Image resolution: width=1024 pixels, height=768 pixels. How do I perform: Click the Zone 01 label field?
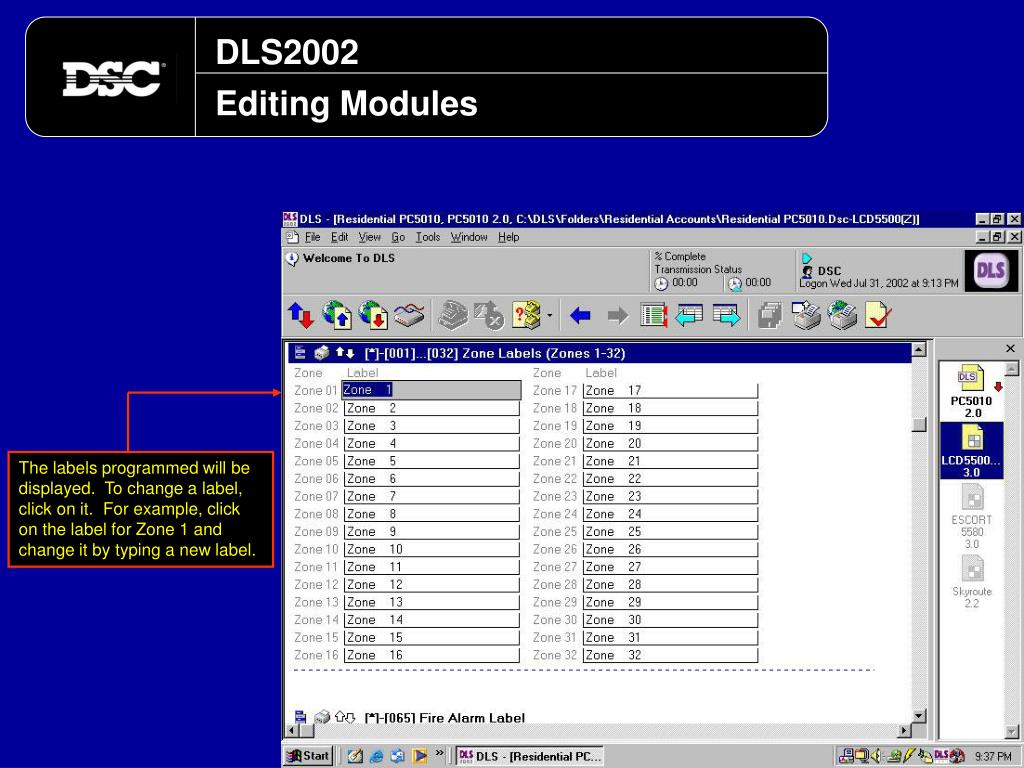coord(432,390)
